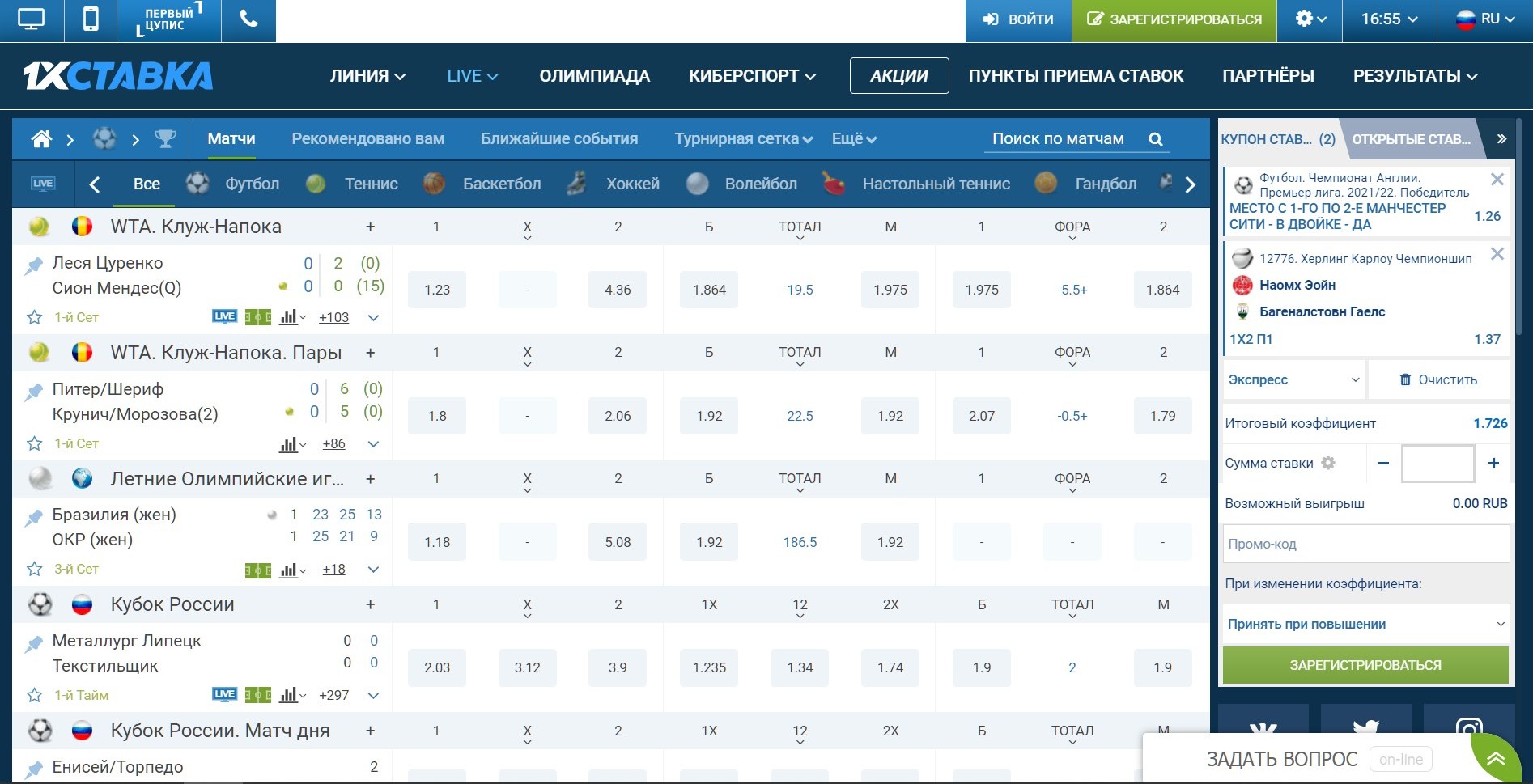Go to home via house icon

pyautogui.click(x=41, y=139)
